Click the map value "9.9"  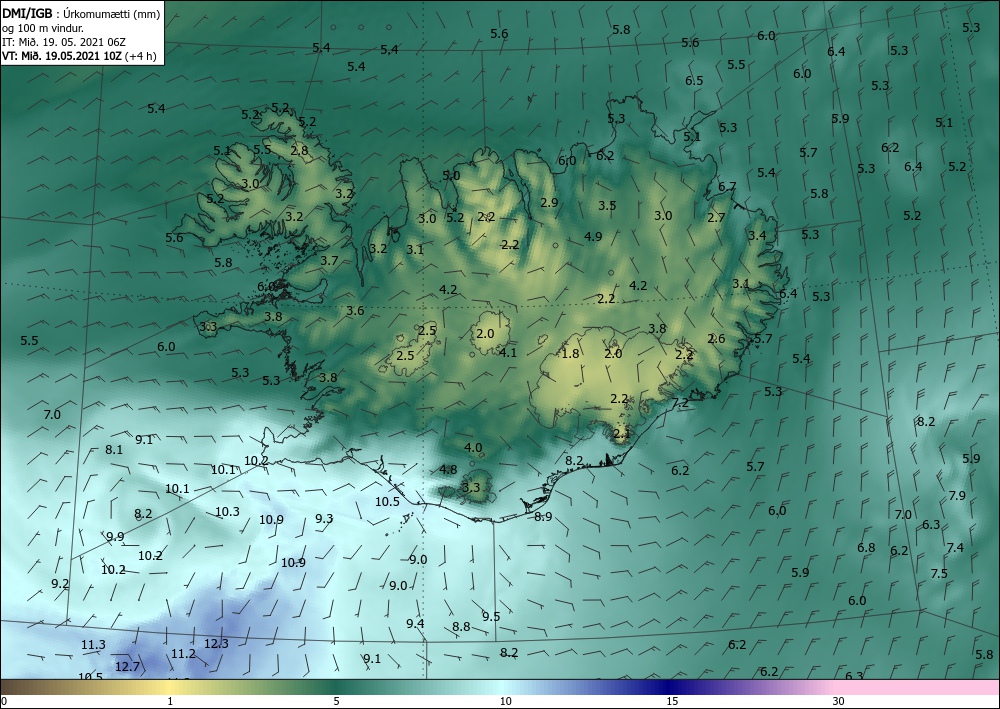[x=115, y=537]
